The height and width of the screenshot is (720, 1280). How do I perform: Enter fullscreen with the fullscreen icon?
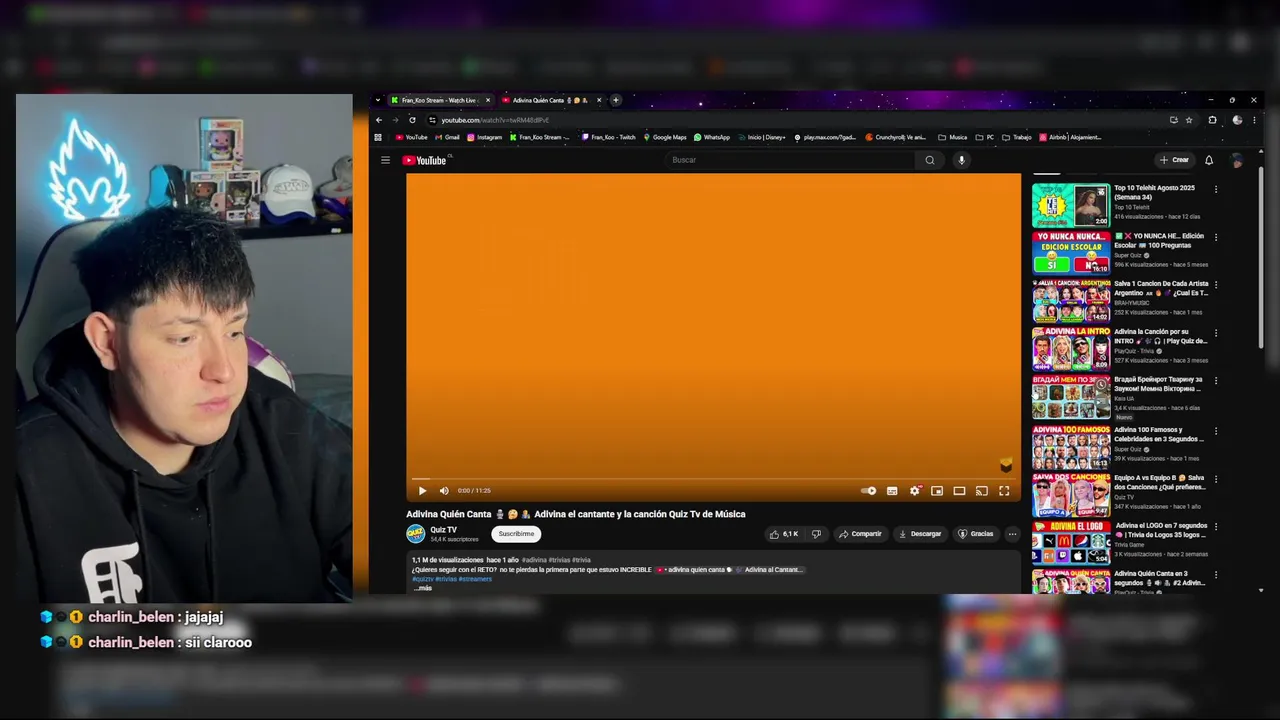pos(1004,491)
